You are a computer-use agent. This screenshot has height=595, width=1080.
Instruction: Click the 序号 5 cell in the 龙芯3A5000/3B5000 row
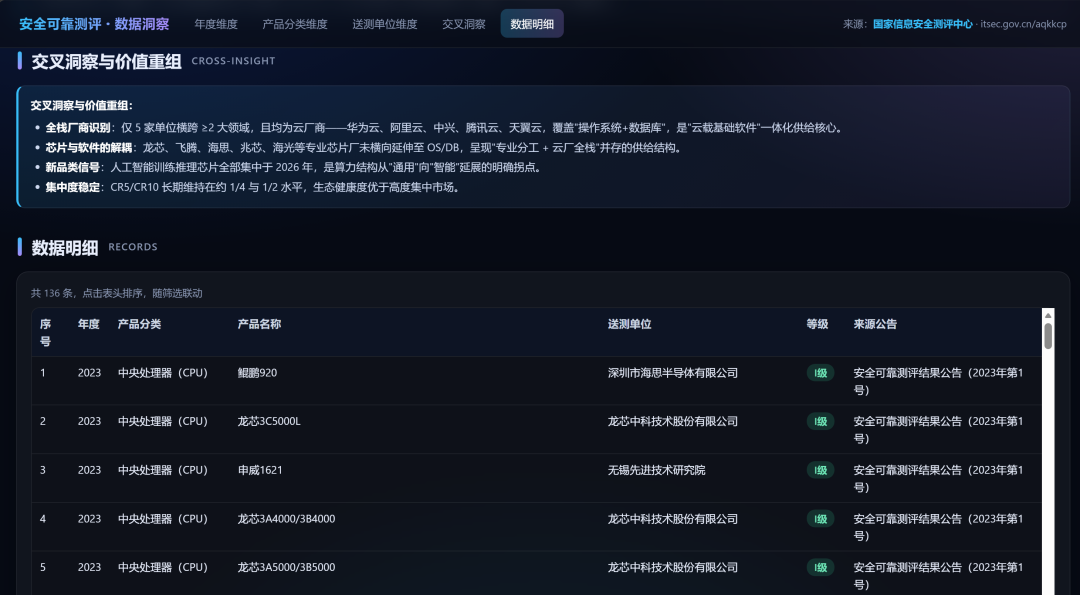click(43, 567)
